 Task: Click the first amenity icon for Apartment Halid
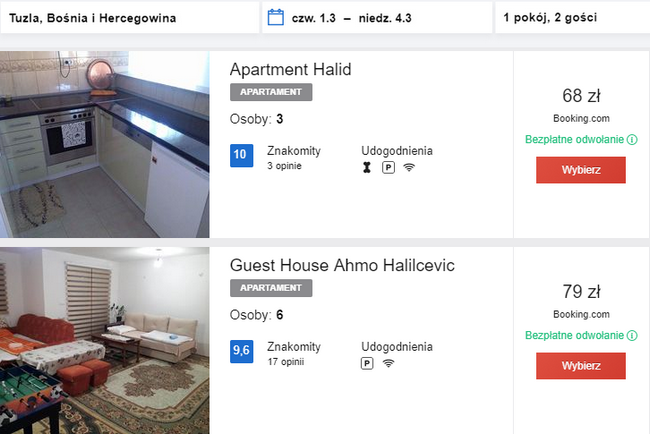[368, 167]
